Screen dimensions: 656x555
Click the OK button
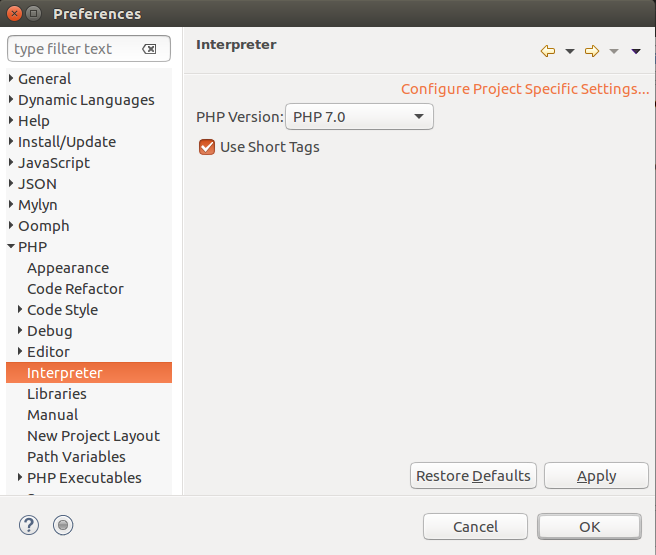589,527
